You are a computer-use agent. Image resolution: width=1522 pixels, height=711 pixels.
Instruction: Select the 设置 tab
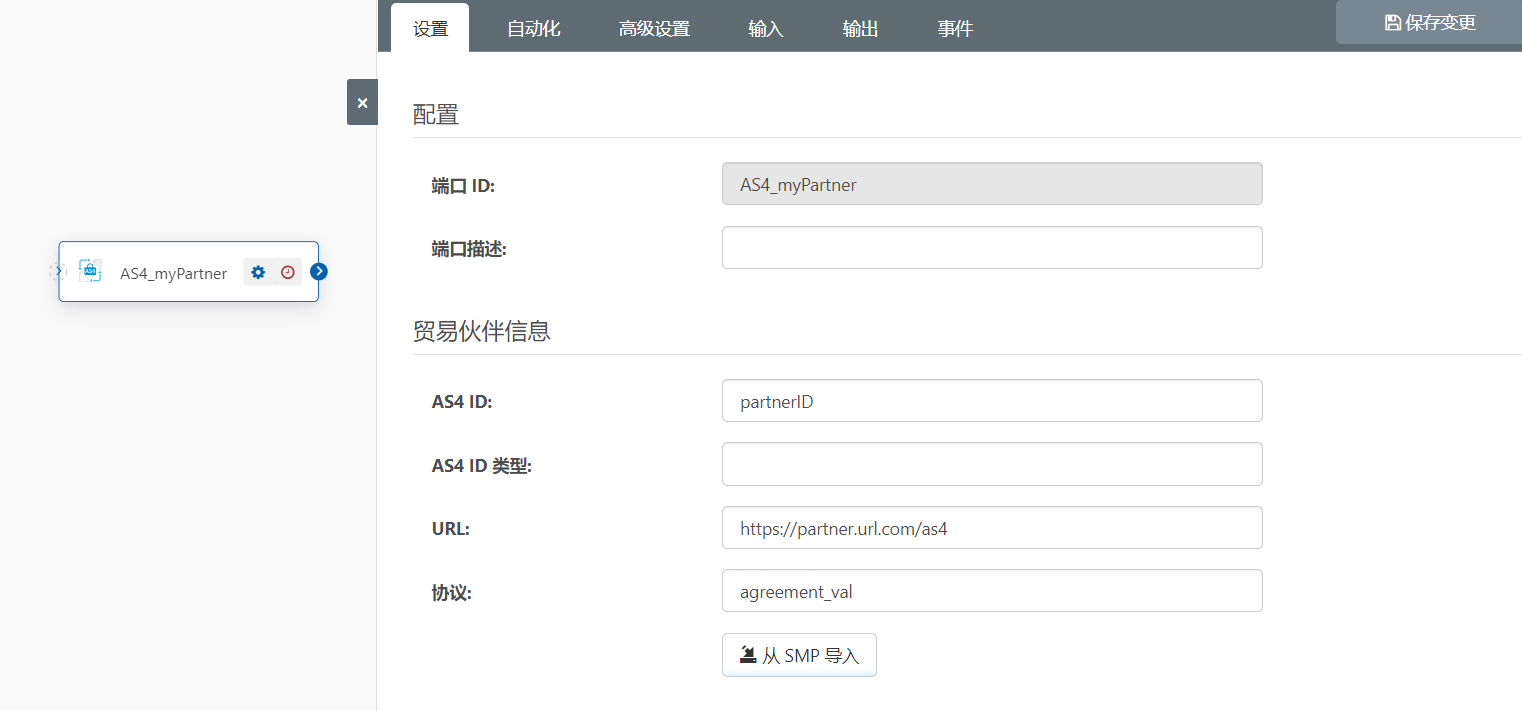coord(431,29)
